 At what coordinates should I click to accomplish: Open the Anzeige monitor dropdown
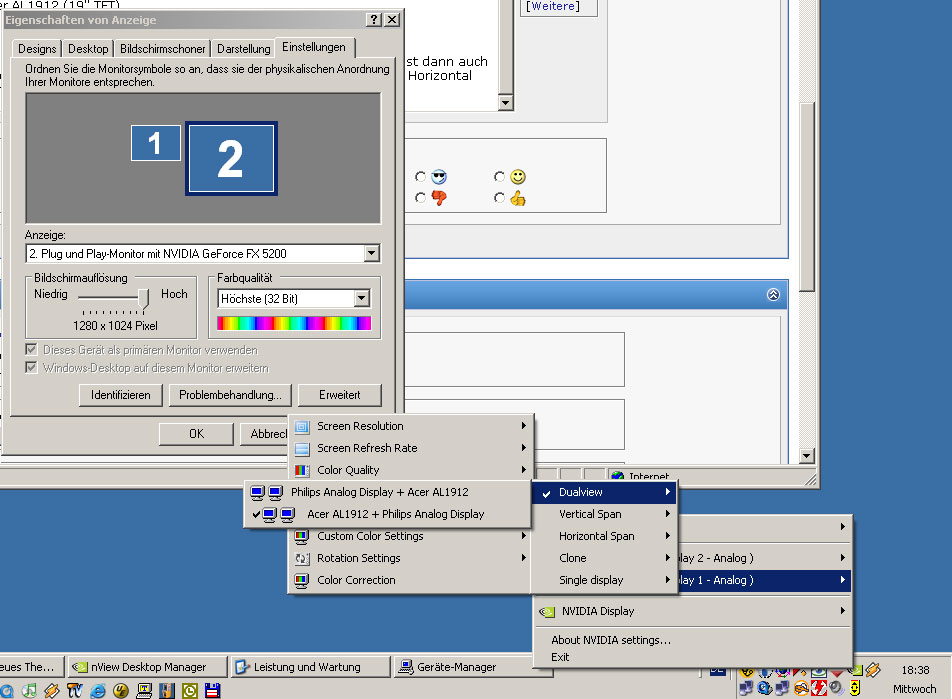(x=372, y=253)
